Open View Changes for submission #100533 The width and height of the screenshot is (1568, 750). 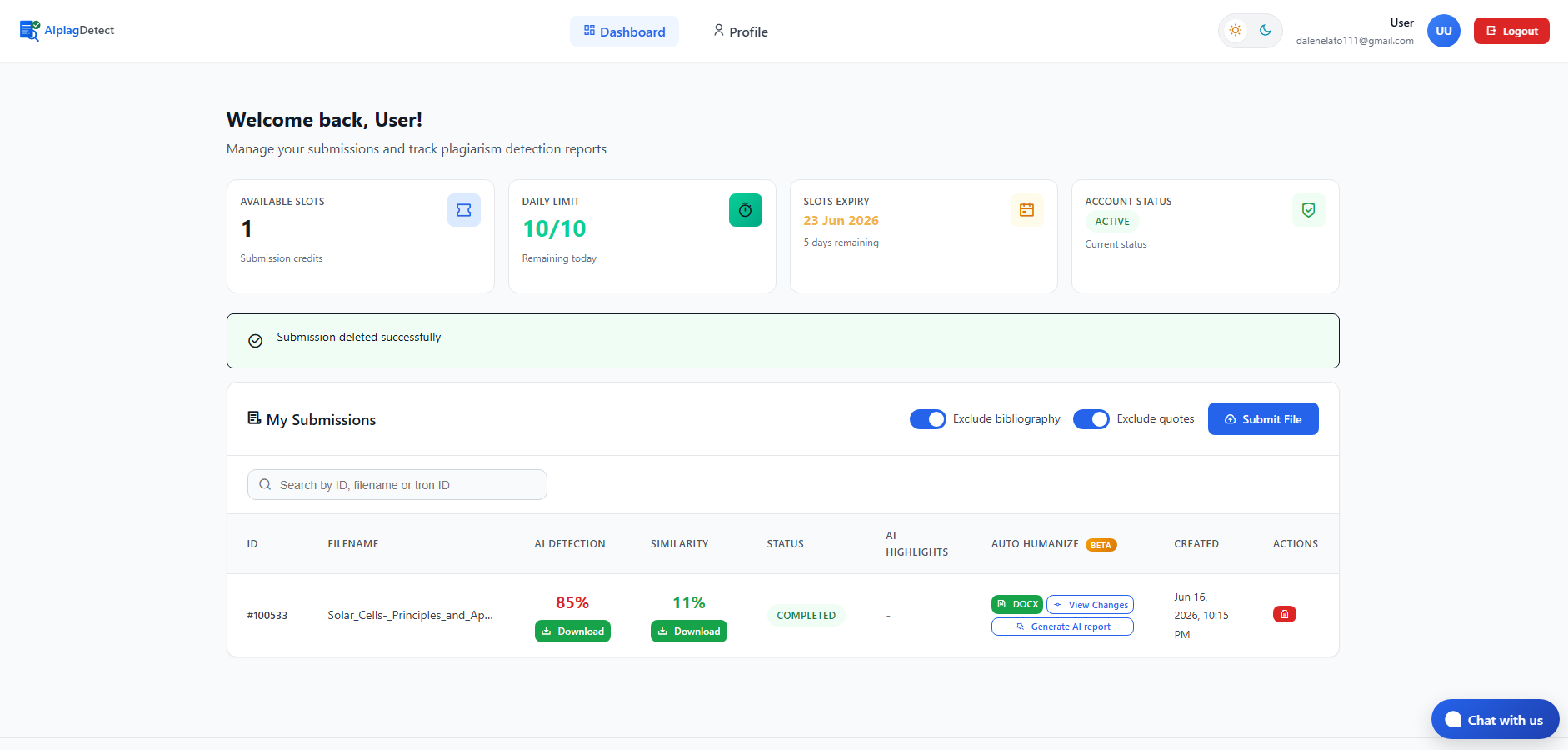click(1090, 604)
